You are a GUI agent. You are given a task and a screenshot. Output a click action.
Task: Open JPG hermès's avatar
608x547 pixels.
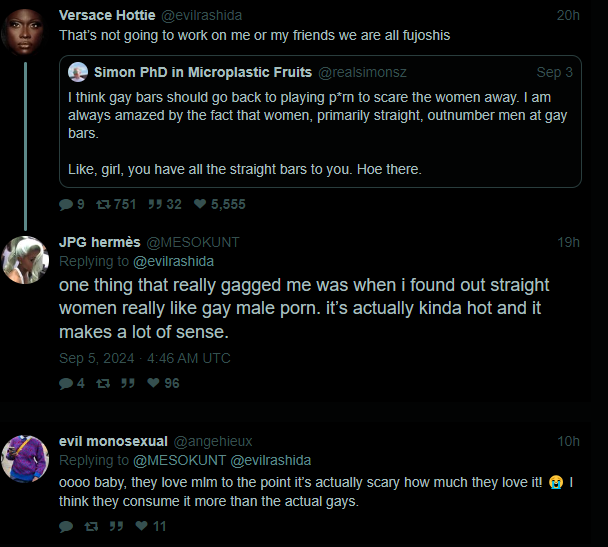(25, 260)
